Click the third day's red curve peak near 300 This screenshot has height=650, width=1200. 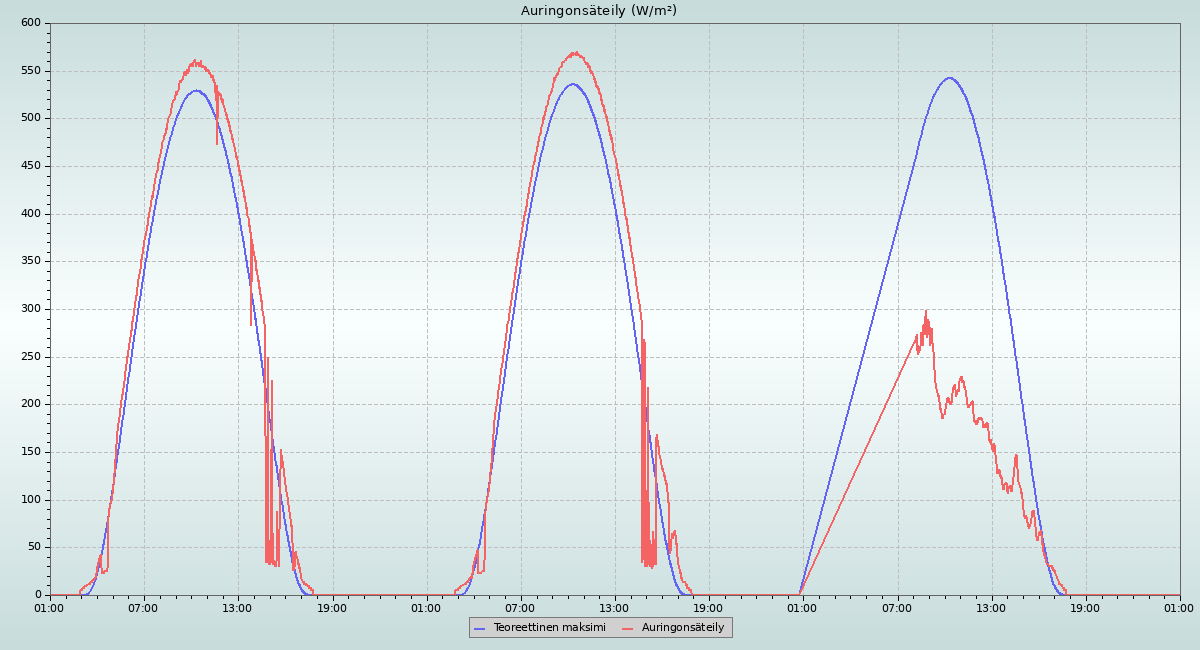[x=926, y=311]
